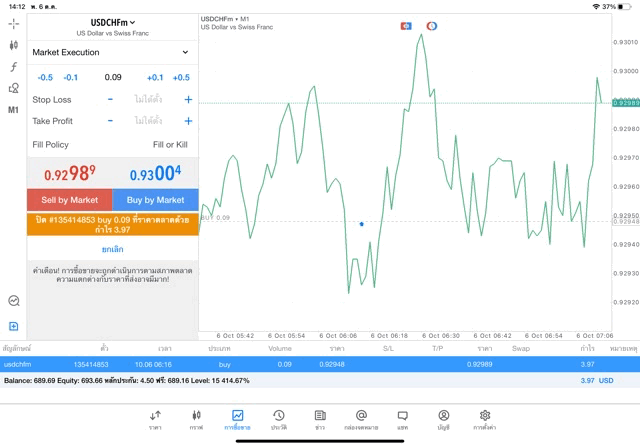This screenshot has width=640, height=447.
Task: Increase volume by 0.1
Action: (x=155, y=77)
